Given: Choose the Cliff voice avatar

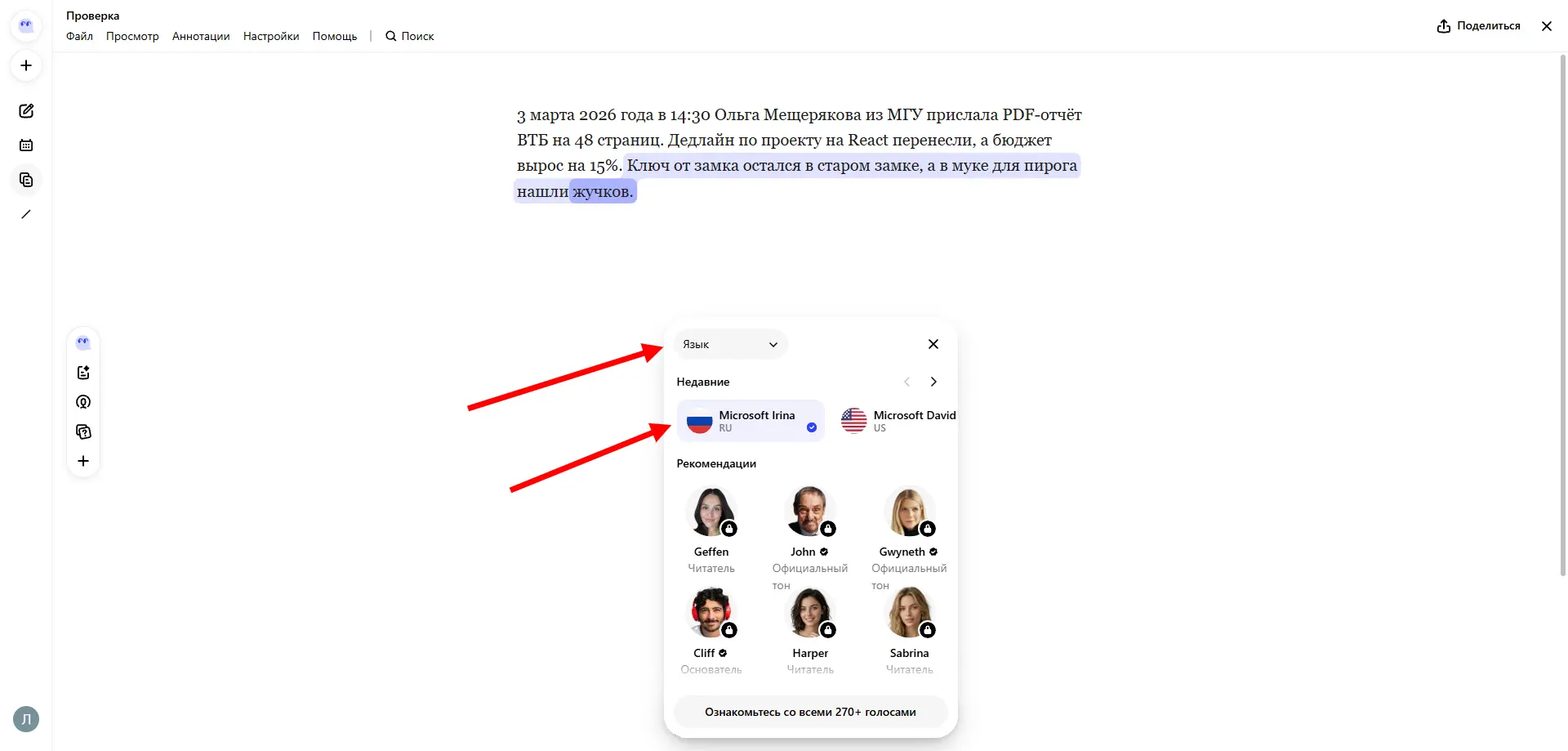Looking at the screenshot, I should click(x=711, y=613).
